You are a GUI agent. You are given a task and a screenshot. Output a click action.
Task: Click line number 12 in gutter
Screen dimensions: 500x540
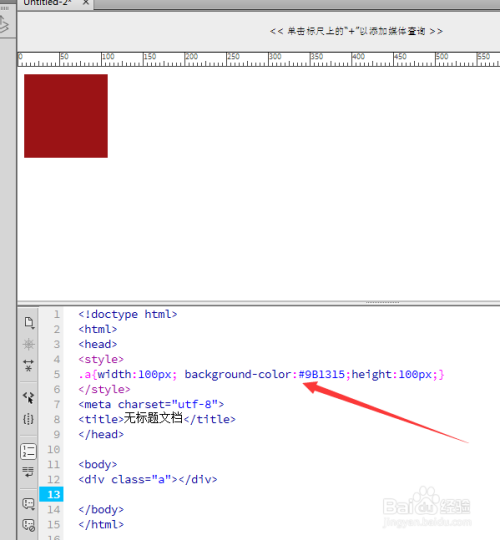[53, 480]
